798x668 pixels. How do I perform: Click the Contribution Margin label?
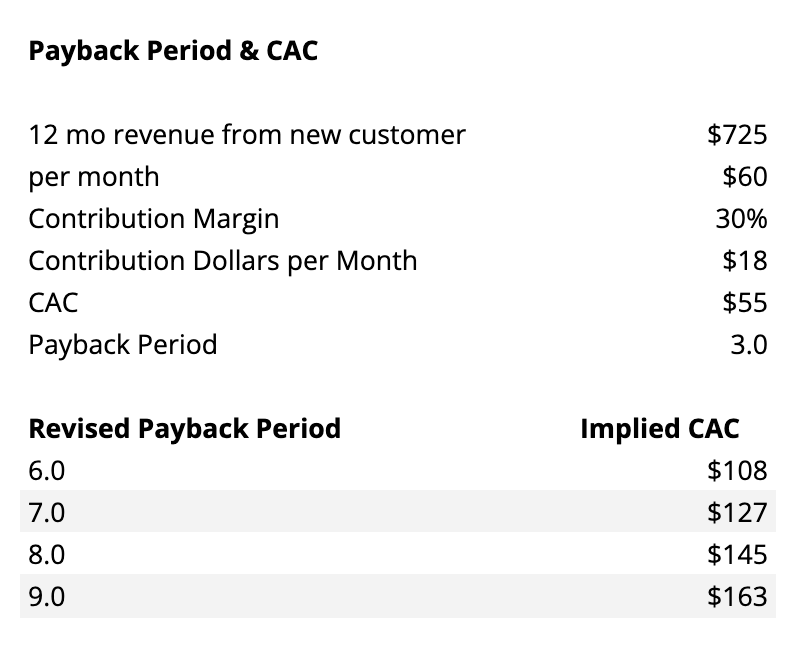154,219
